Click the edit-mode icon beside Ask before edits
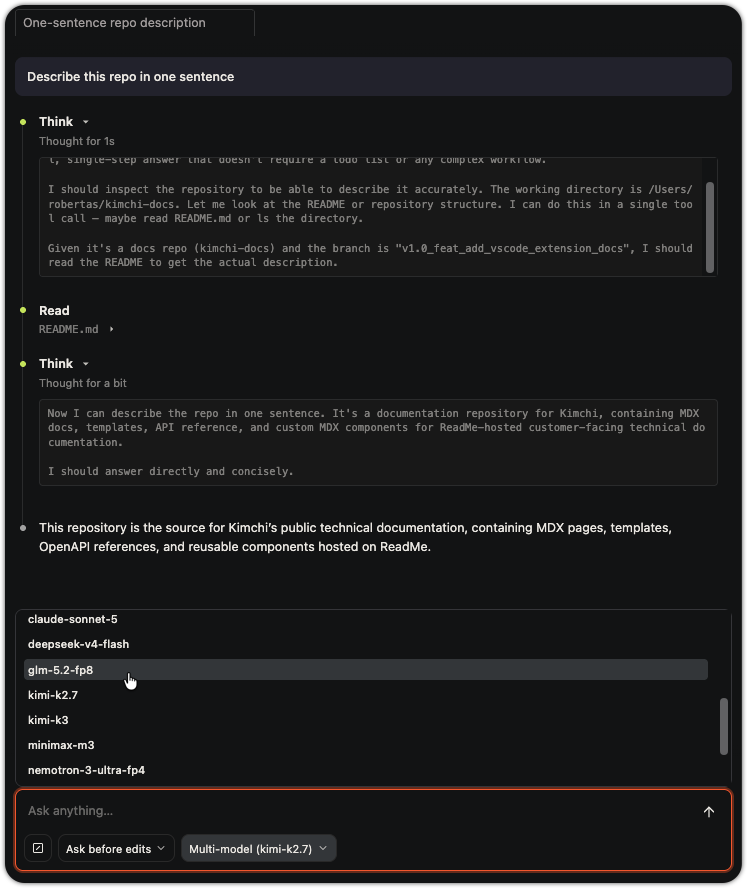 [38, 848]
